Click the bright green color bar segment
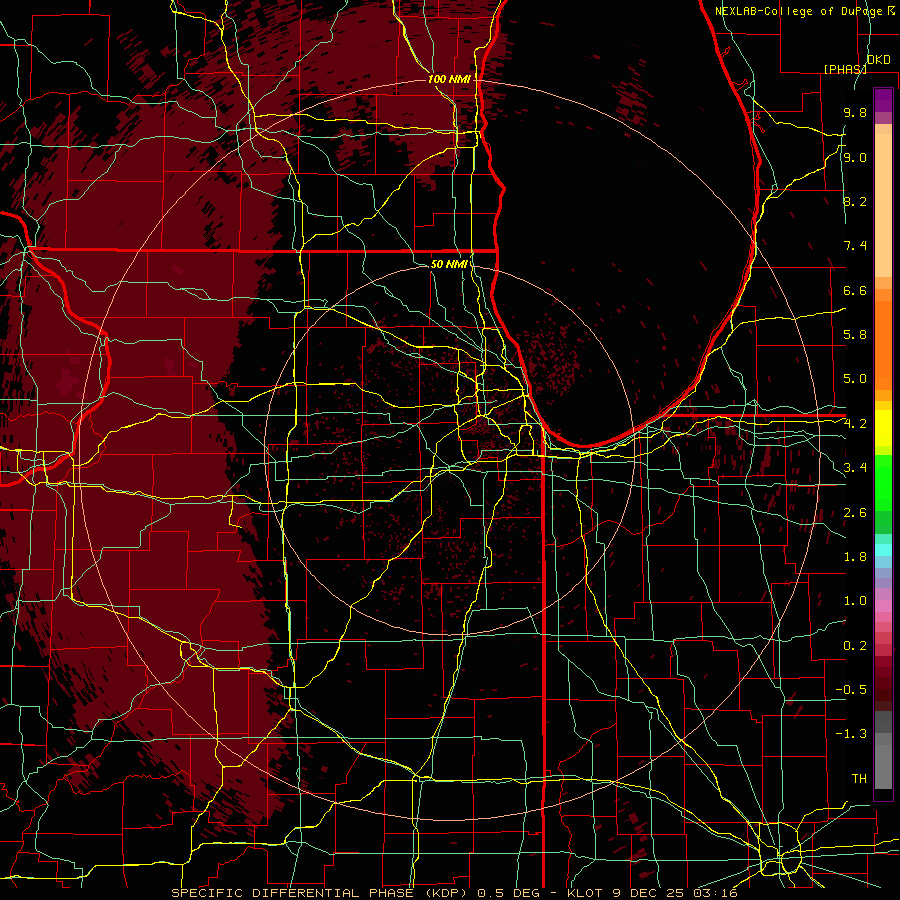The width and height of the screenshot is (900, 900). (883, 482)
